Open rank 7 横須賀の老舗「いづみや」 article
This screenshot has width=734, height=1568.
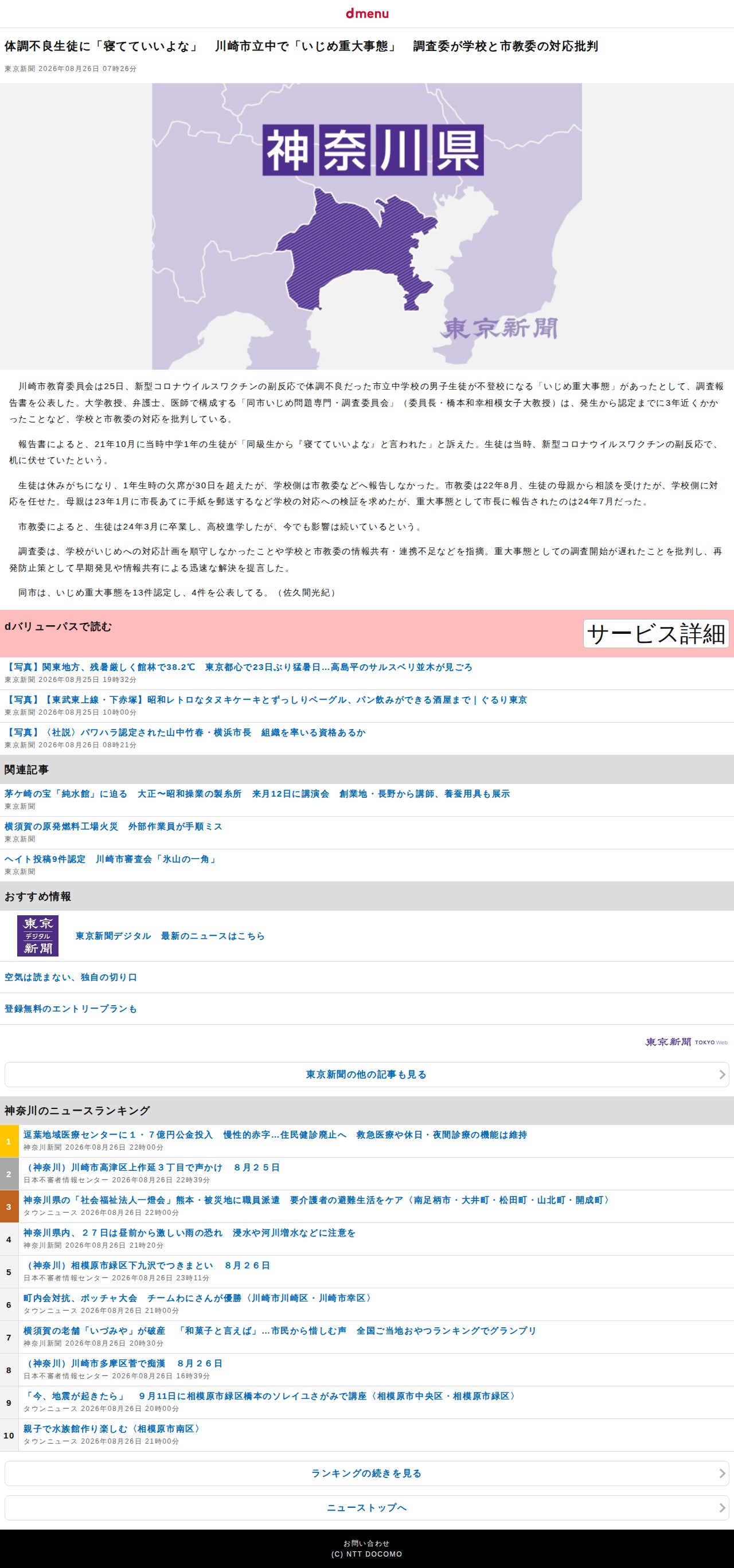pyautogui.click(x=280, y=1331)
